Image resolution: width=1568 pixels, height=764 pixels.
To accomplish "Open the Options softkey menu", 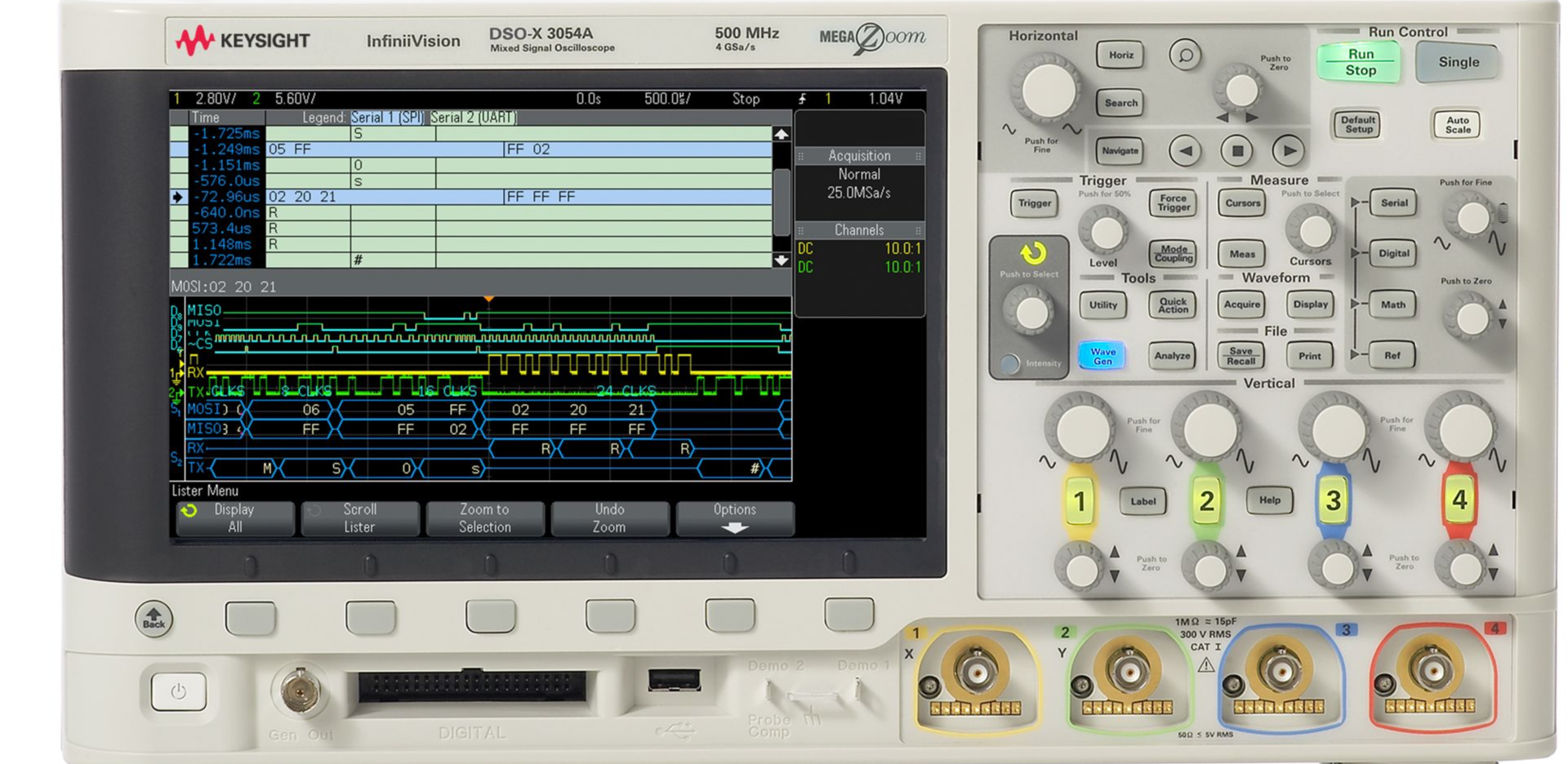I will point(734,518).
